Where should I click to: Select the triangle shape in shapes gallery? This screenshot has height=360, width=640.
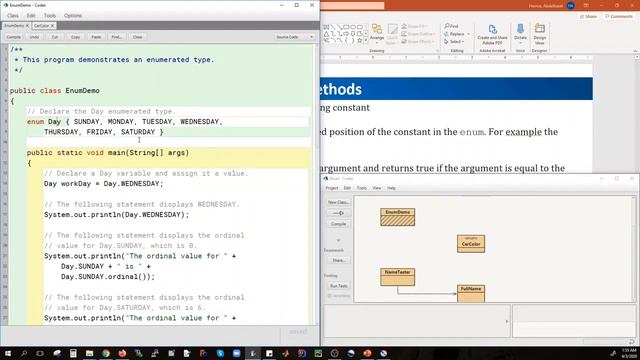pos(326,34)
